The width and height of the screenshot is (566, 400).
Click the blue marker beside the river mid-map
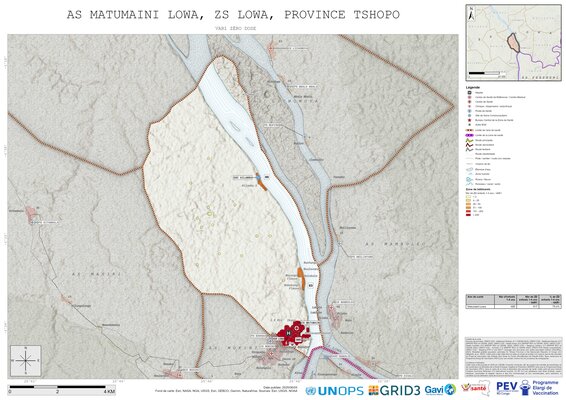[x=258, y=177]
